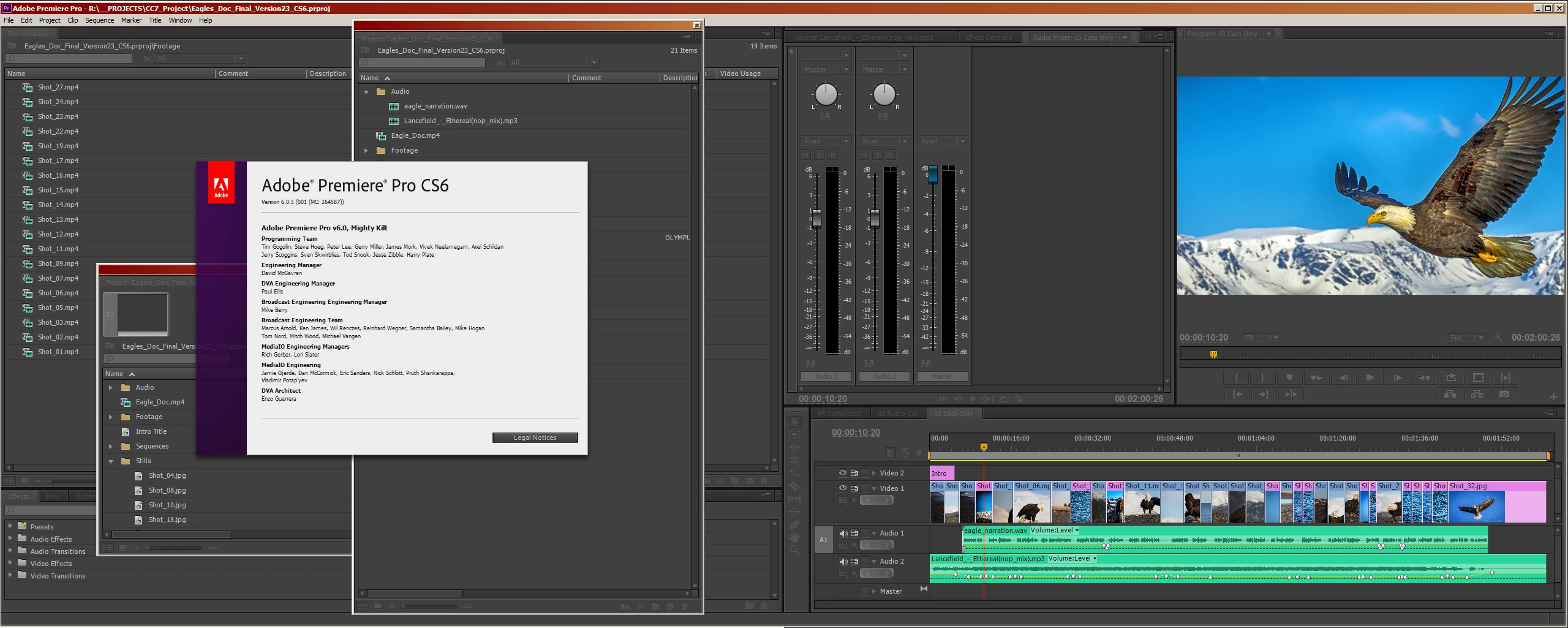Click the A1 source track indicator

[x=823, y=540]
